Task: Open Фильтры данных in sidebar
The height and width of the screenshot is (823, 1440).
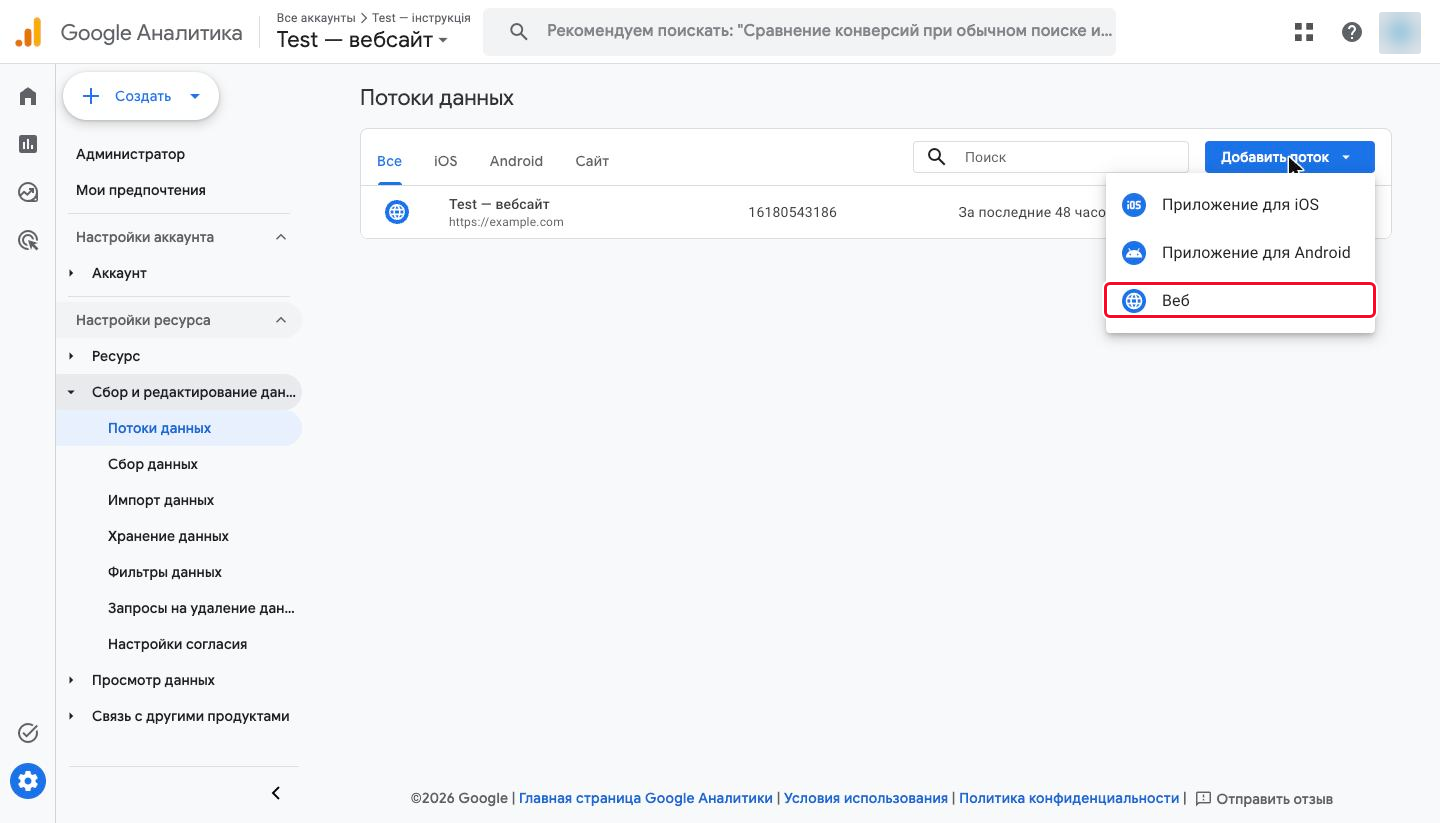Action: (x=165, y=572)
